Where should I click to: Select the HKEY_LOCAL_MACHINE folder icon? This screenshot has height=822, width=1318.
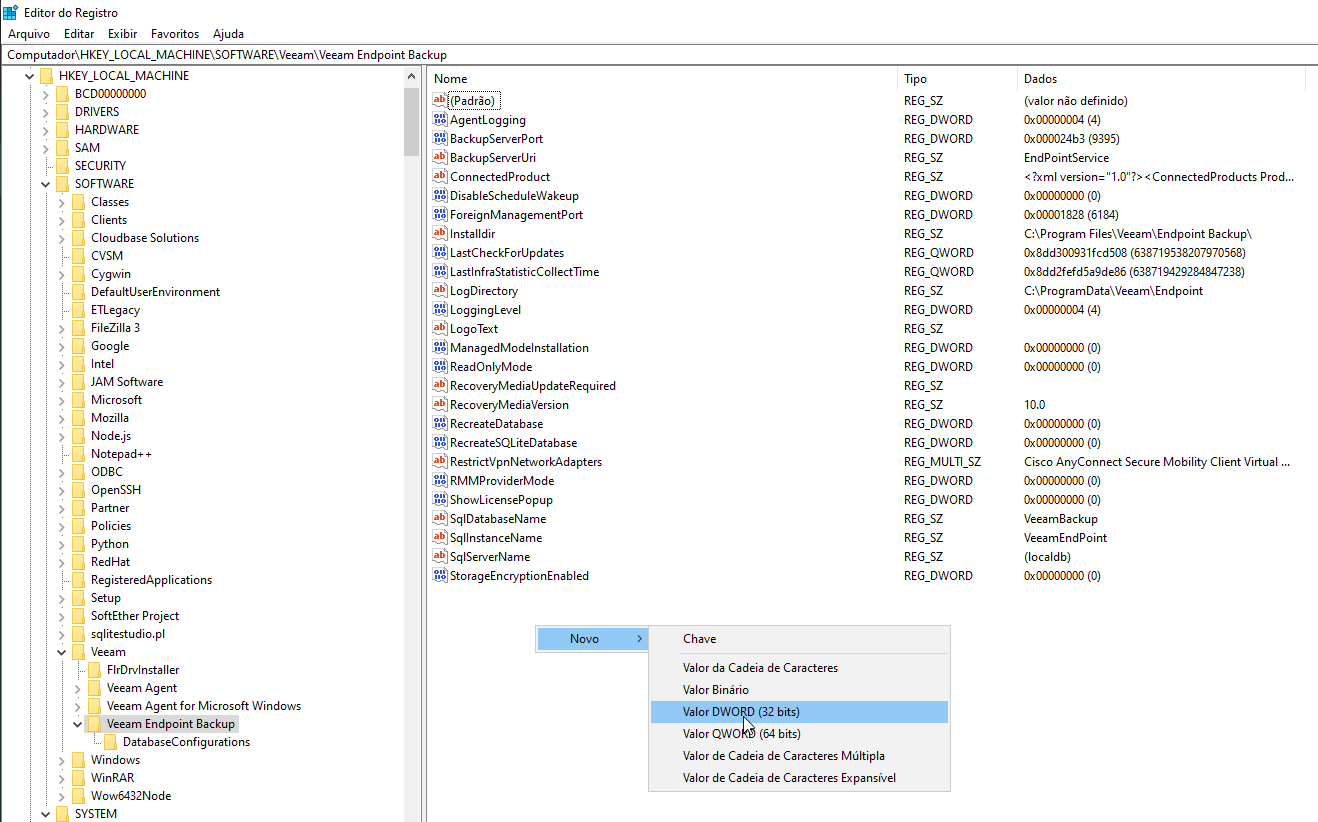pos(47,76)
